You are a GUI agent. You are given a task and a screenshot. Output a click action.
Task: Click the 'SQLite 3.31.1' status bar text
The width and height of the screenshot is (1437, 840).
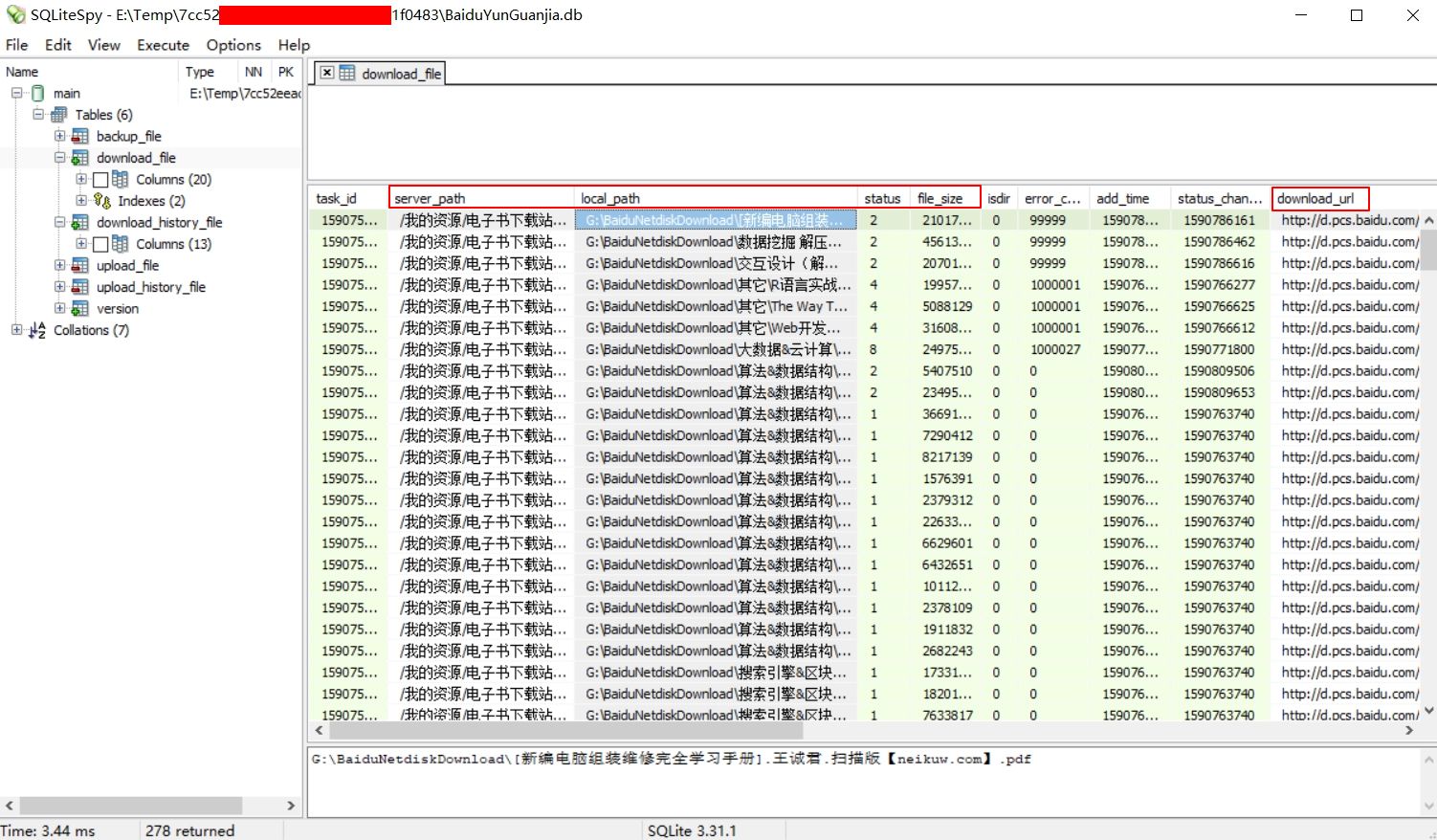click(x=692, y=830)
